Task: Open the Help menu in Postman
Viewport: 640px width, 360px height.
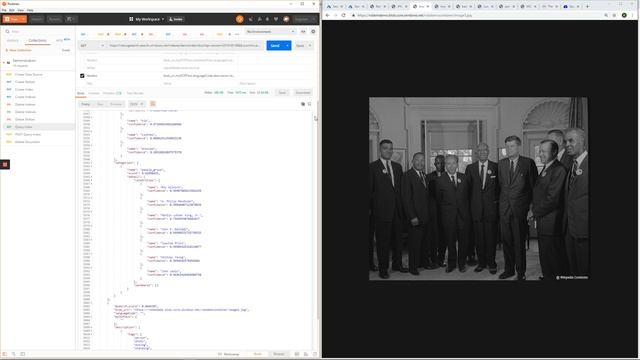Action: [x=30, y=10]
